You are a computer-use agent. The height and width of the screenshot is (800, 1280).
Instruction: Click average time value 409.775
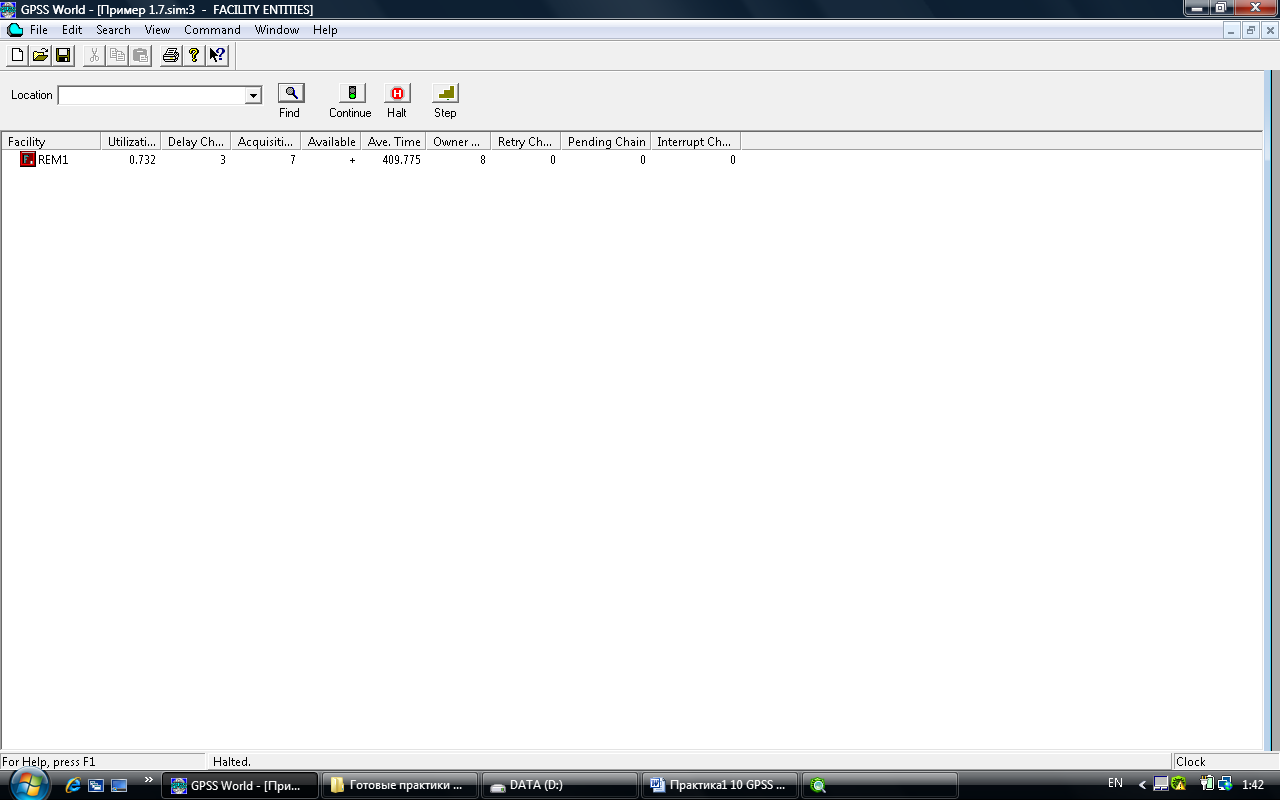(x=401, y=160)
